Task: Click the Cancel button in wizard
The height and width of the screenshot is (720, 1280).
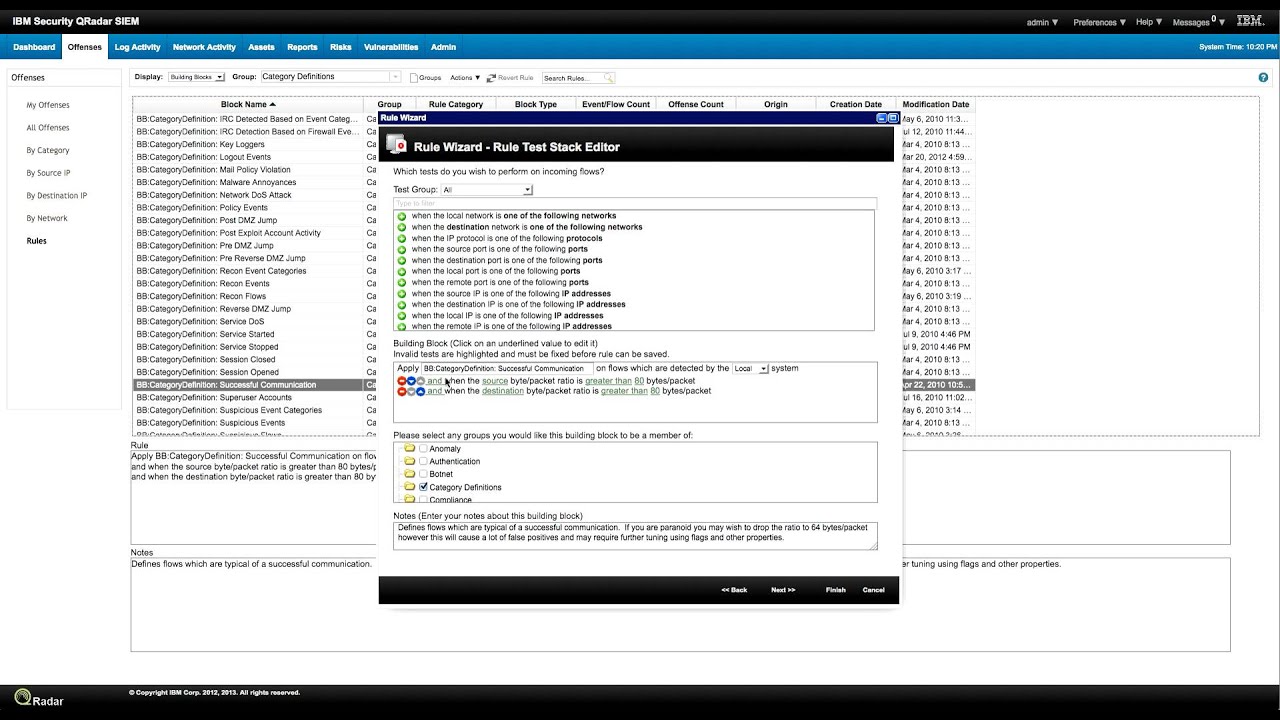Action: coord(874,590)
